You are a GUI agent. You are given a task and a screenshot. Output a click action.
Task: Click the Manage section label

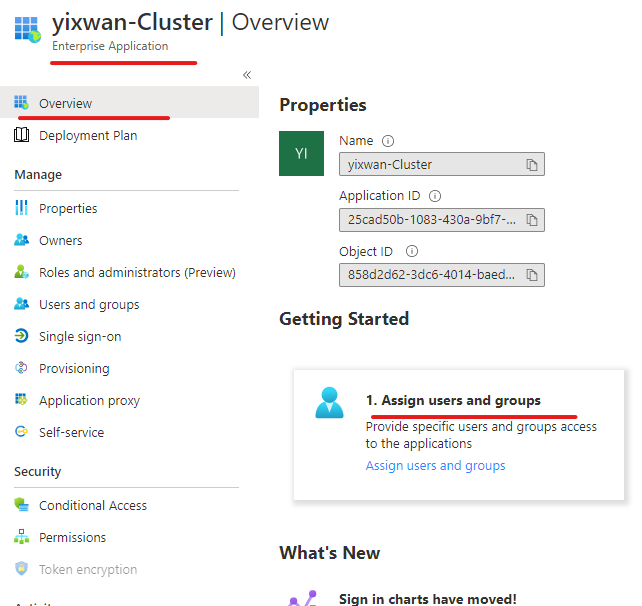click(x=38, y=175)
